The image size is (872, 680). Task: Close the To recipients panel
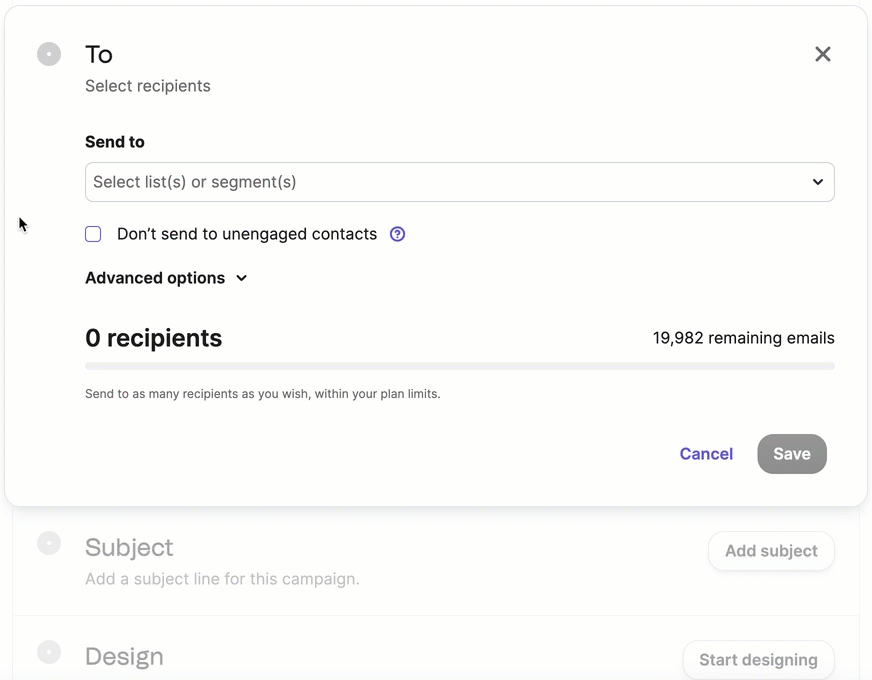[x=823, y=54]
